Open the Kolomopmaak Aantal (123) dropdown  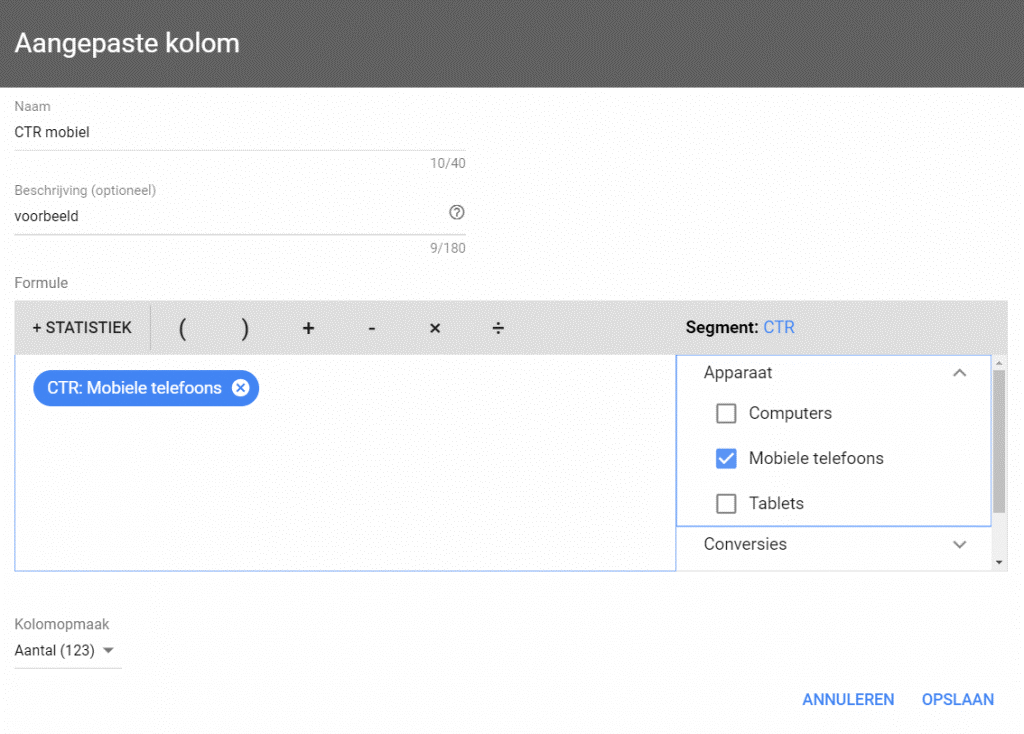coord(66,651)
